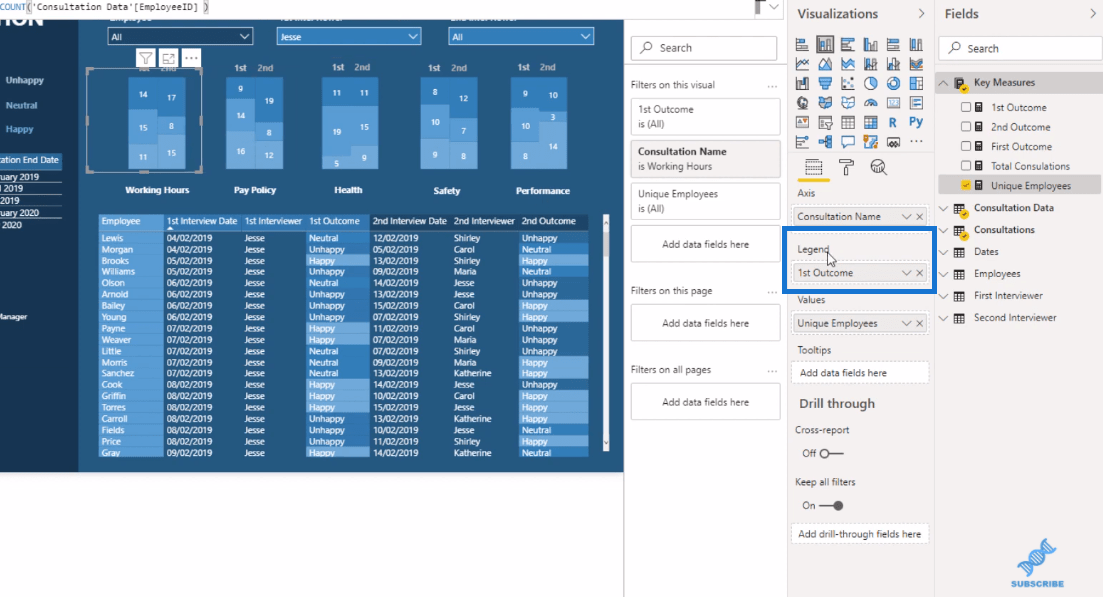The height and width of the screenshot is (597, 1103).
Task: Choose the Decomposition tree visual
Action: coord(825,141)
